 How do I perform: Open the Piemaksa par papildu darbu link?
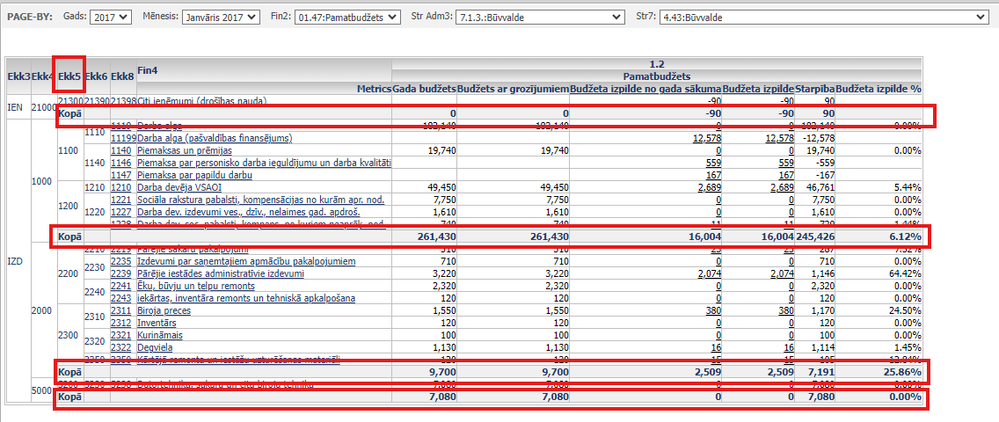195,175
